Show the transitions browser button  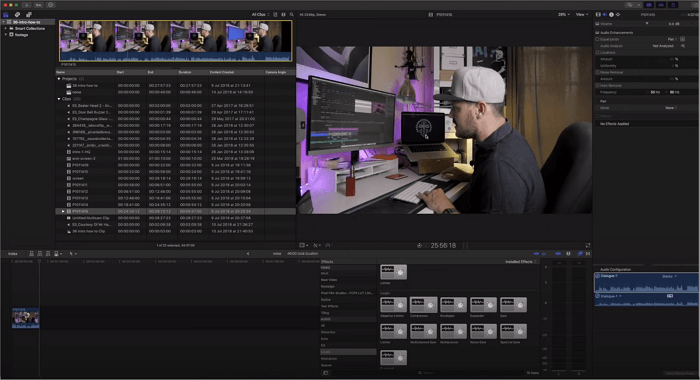pyautogui.click(x=588, y=254)
